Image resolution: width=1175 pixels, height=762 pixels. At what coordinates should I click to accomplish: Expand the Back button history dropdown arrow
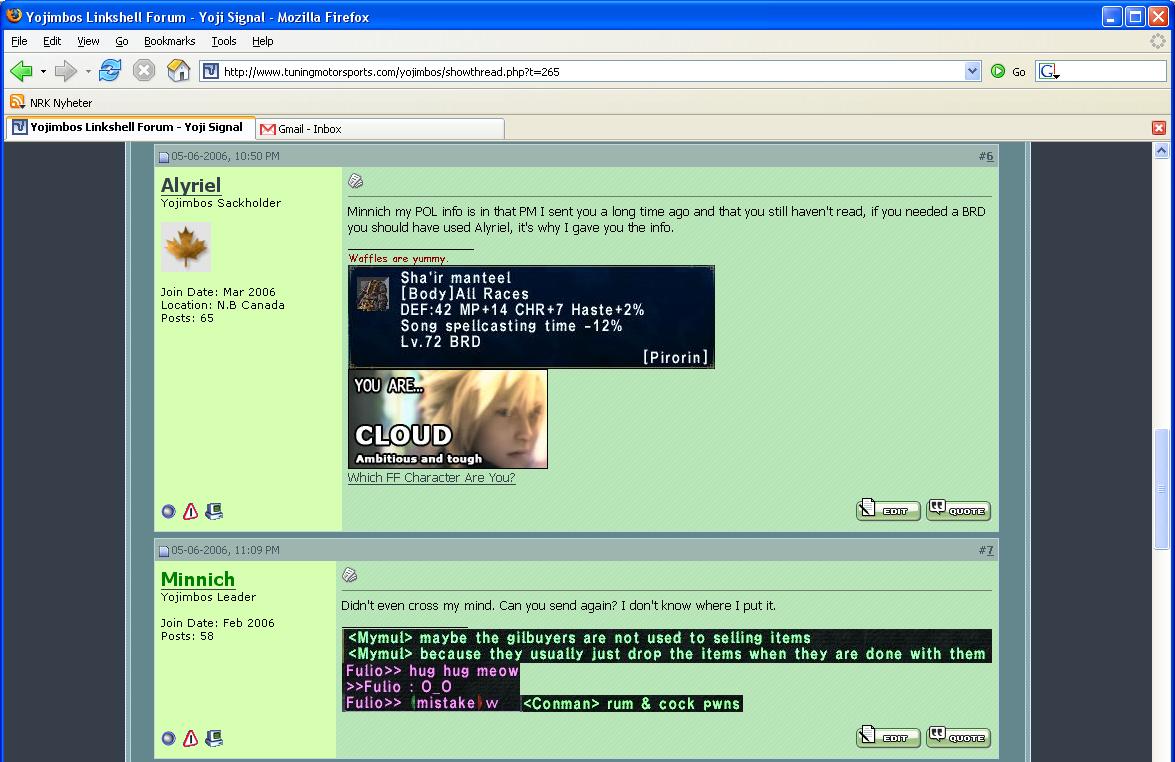pyautogui.click(x=43, y=72)
